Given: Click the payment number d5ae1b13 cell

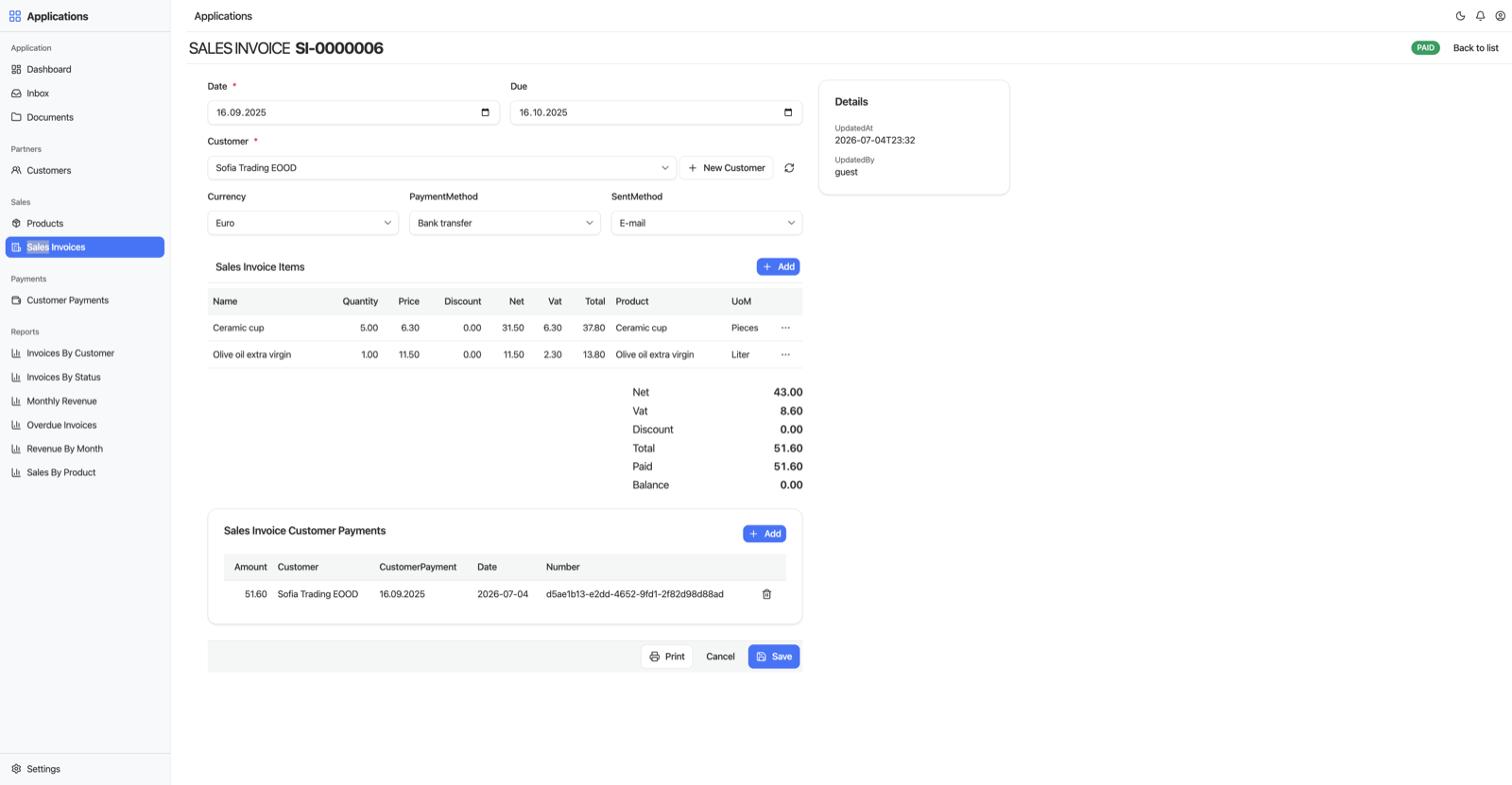Looking at the screenshot, I should tap(635, 594).
